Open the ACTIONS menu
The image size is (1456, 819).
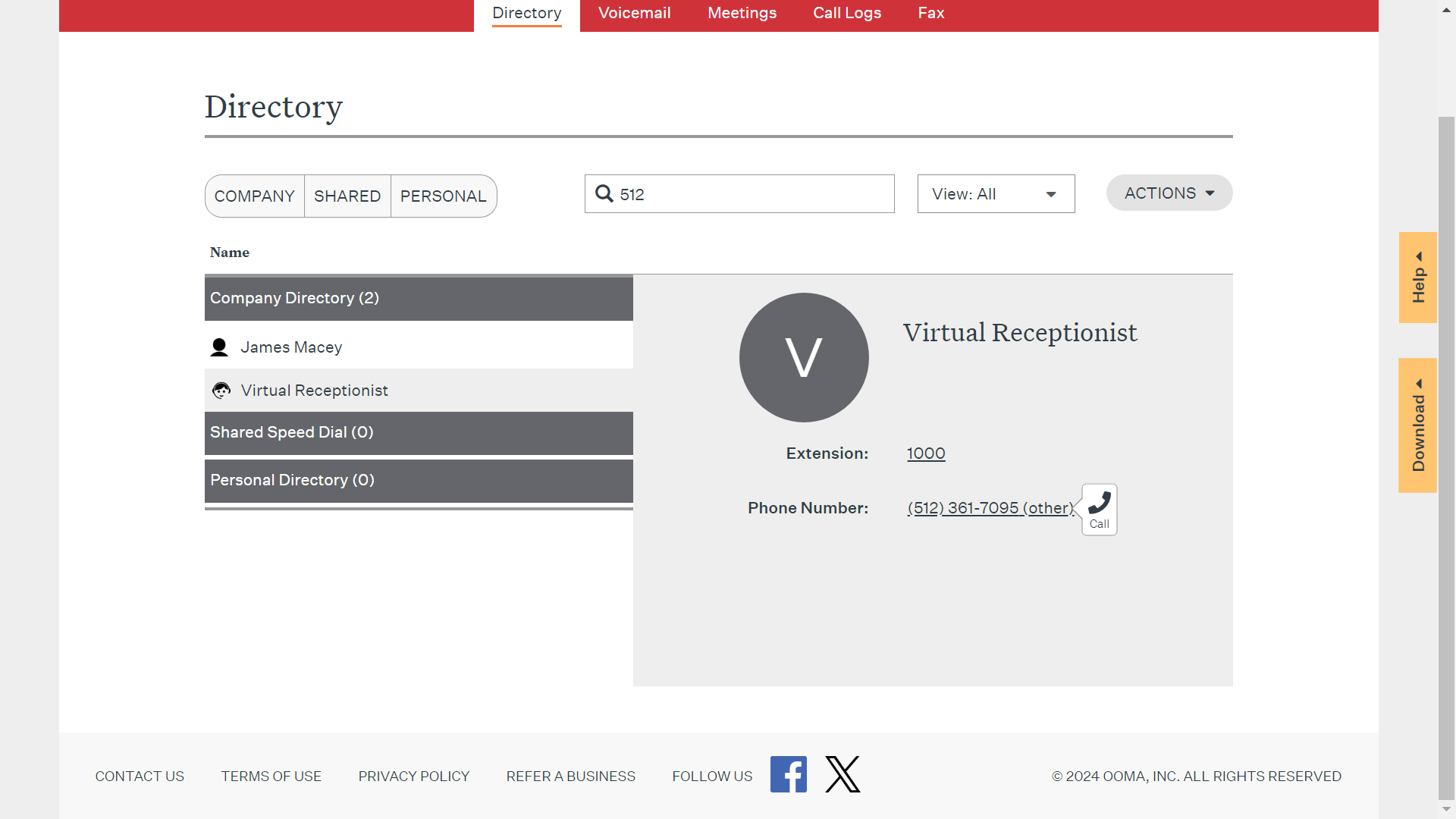pos(1169,193)
